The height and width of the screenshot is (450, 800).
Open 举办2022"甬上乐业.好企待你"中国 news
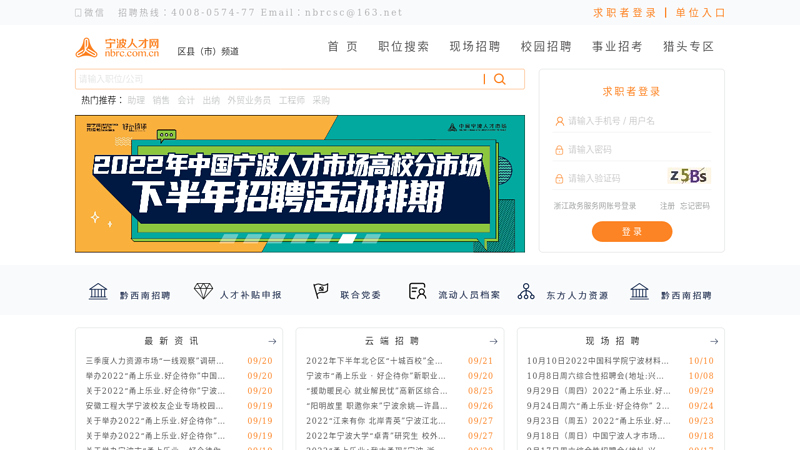pyautogui.click(x=155, y=376)
